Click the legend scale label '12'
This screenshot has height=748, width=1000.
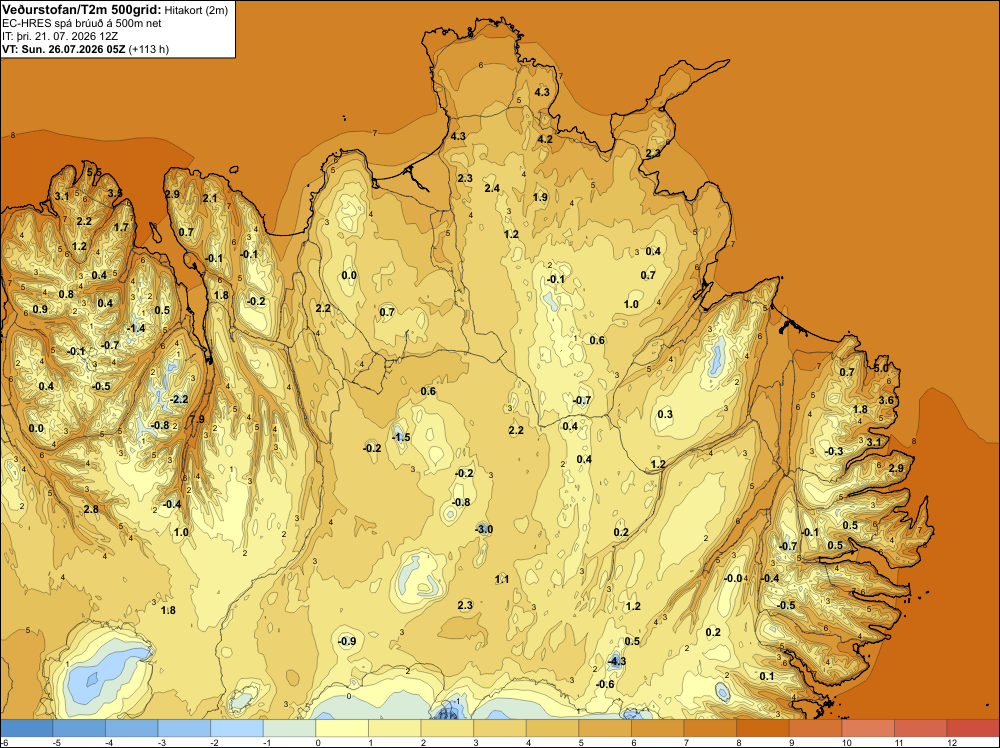[952, 742]
